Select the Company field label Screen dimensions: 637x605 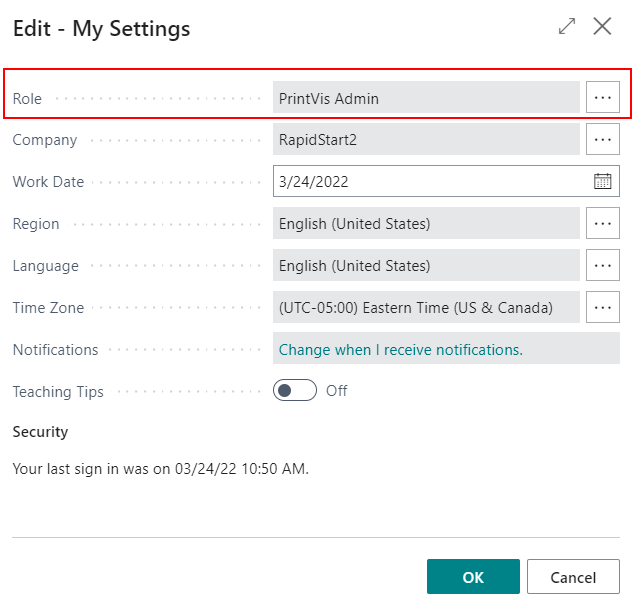click(45, 140)
